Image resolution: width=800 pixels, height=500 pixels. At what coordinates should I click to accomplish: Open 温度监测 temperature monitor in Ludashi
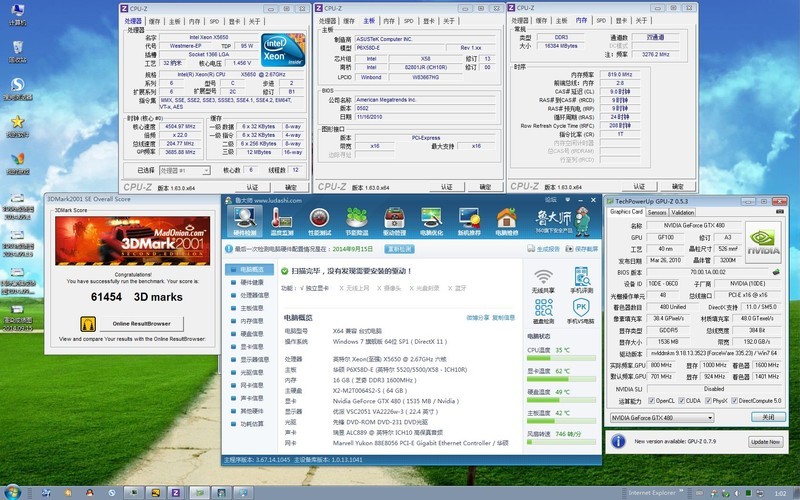coord(282,221)
